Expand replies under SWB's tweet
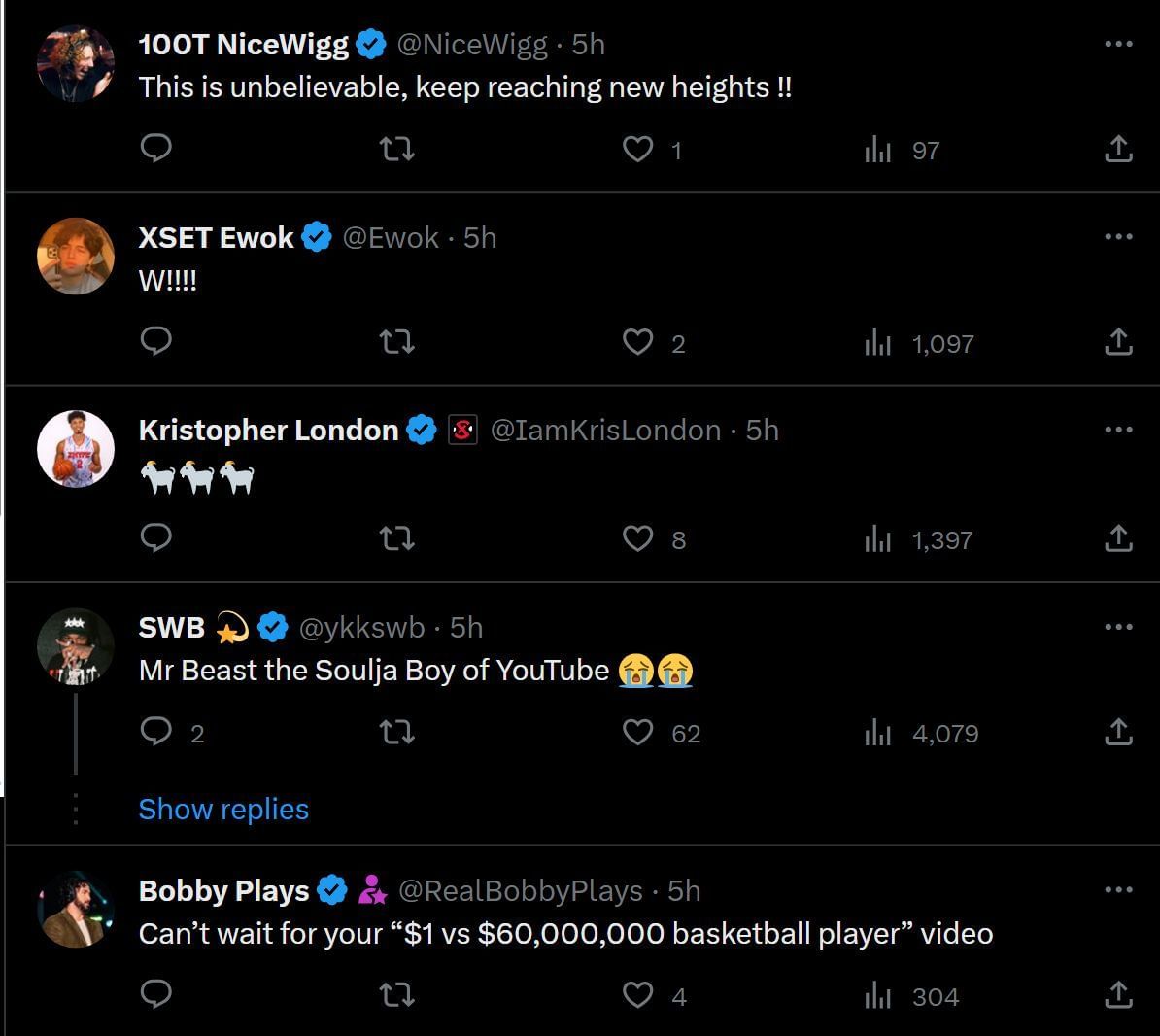Screen dimensions: 1160x1036 tap(223, 809)
